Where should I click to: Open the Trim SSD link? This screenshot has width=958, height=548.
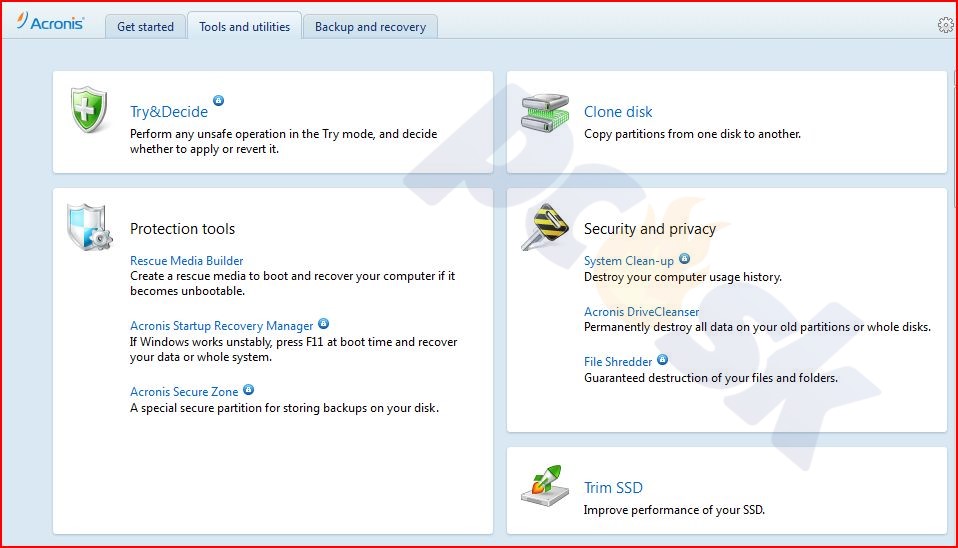pyautogui.click(x=613, y=488)
